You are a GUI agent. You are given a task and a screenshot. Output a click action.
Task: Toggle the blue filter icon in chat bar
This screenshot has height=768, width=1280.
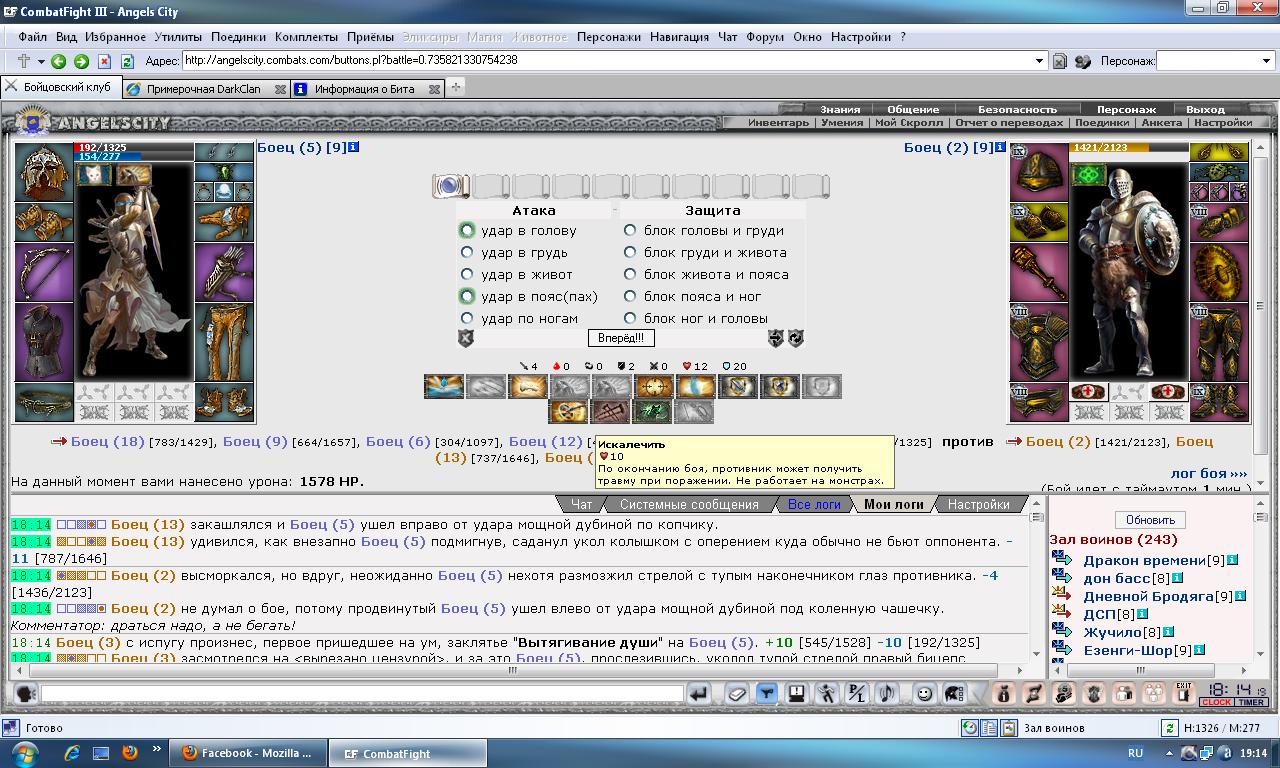click(767, 693)
